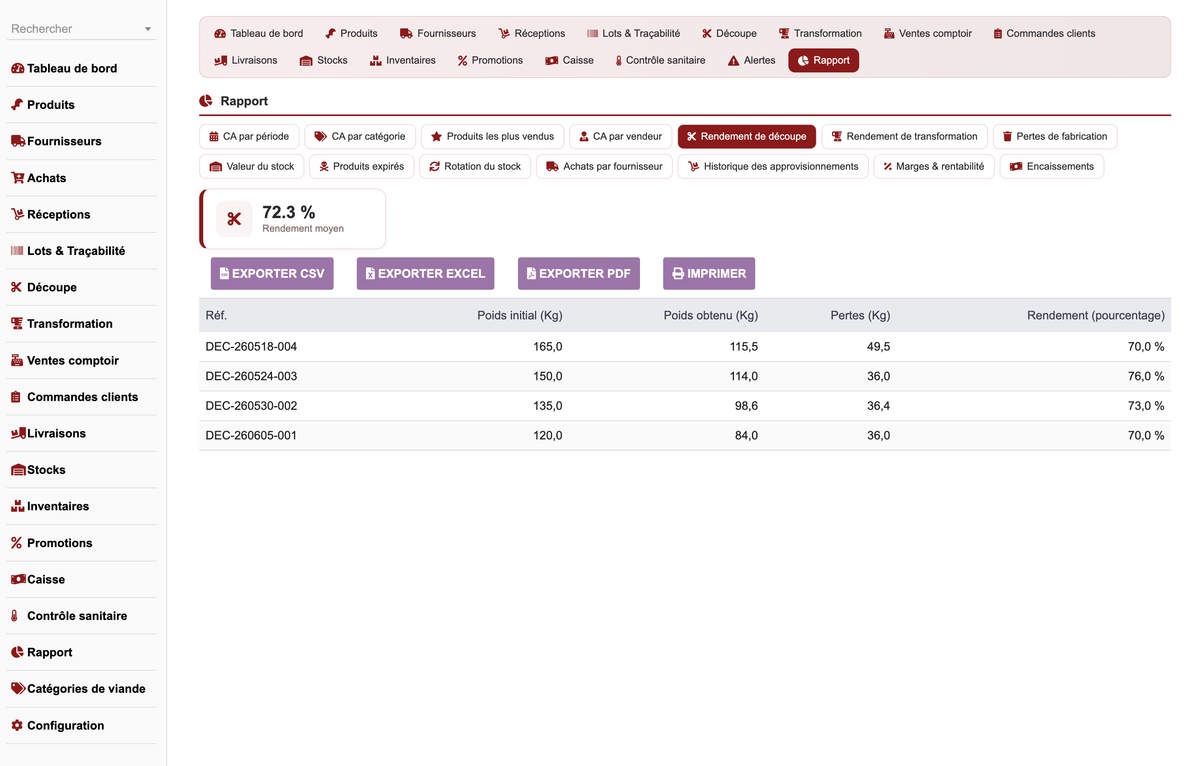This screenshot has width=1200, height=766.
Task: Select reference DEC-260518-004 in table
Action: (251, 346)
